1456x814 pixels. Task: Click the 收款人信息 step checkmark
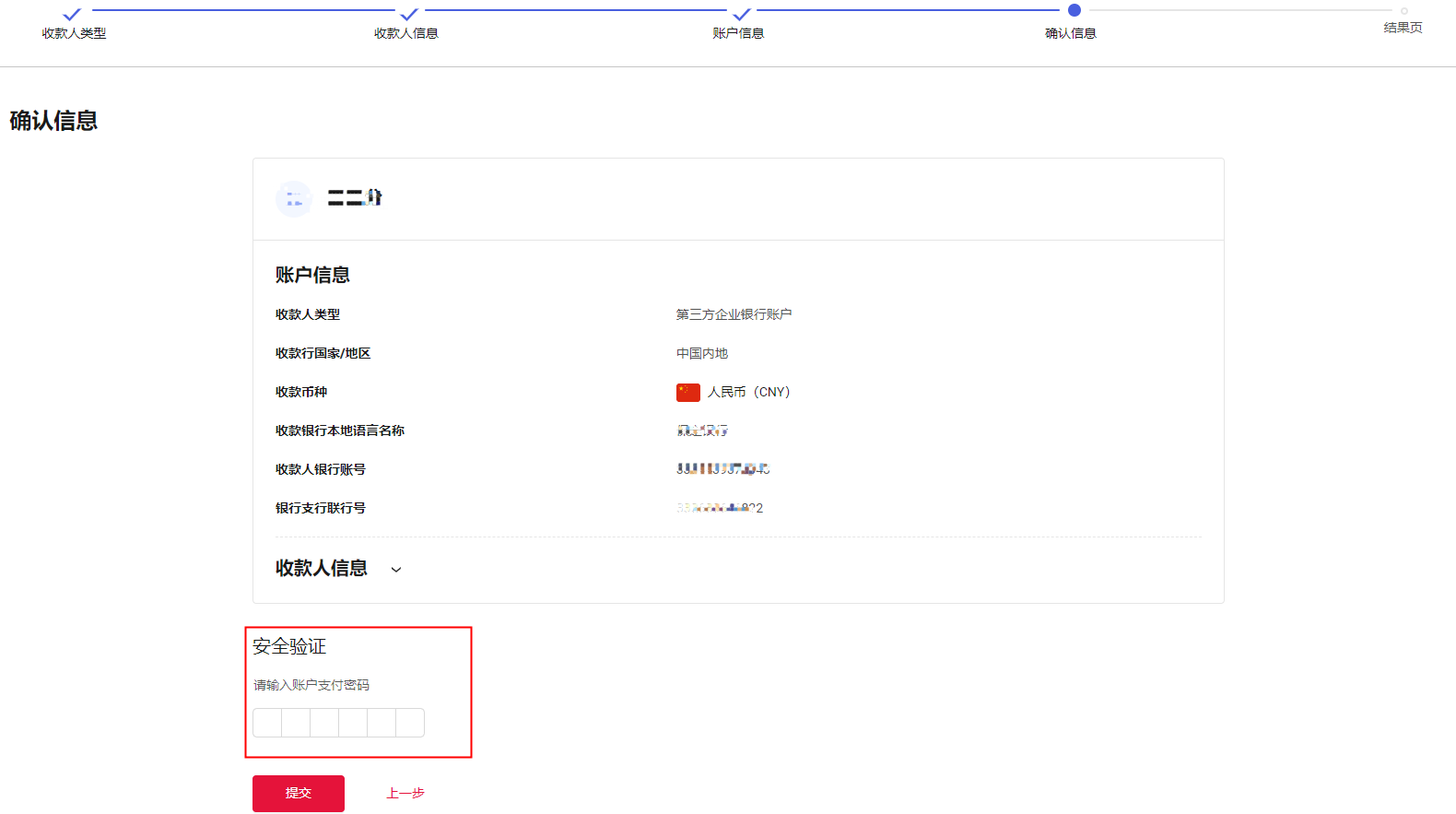[409, 14]
